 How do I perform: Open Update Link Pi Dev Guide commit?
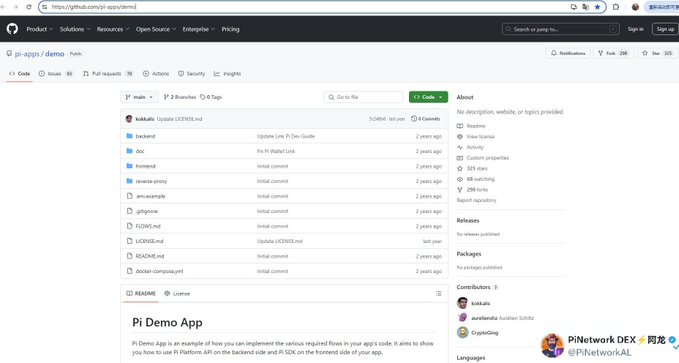coord(286,136)
